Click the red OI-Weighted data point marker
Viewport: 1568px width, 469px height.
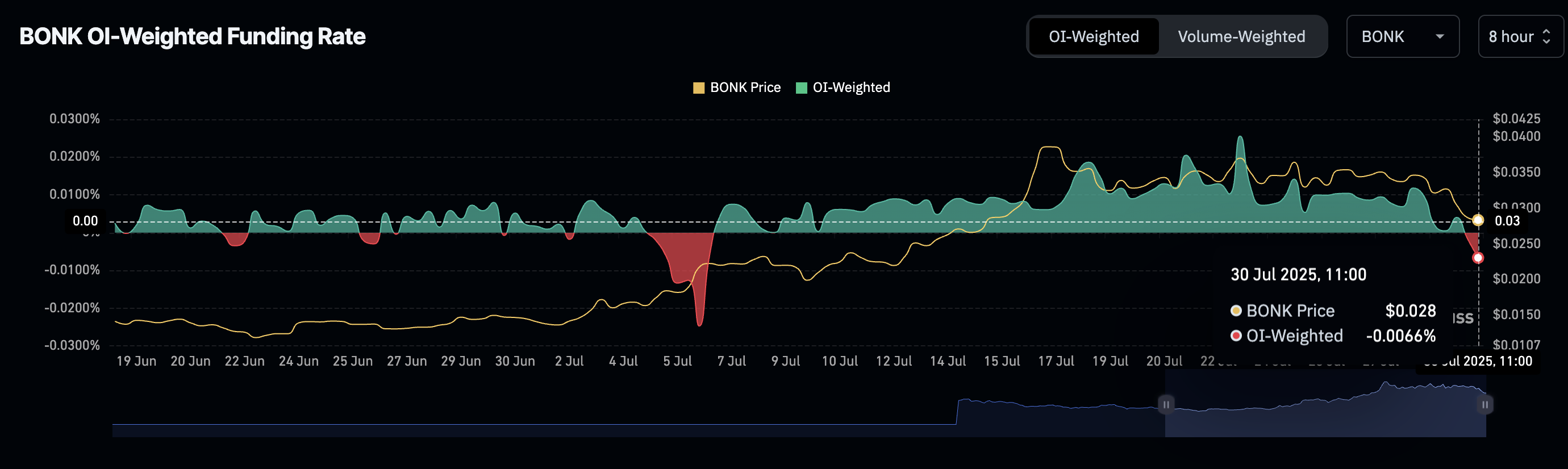1478,258
